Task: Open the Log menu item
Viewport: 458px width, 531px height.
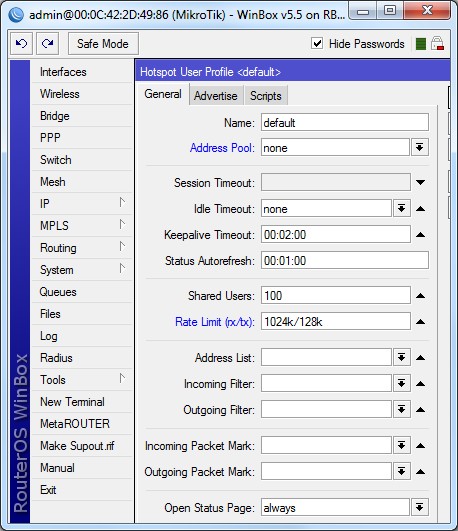Action: (81, 336)
